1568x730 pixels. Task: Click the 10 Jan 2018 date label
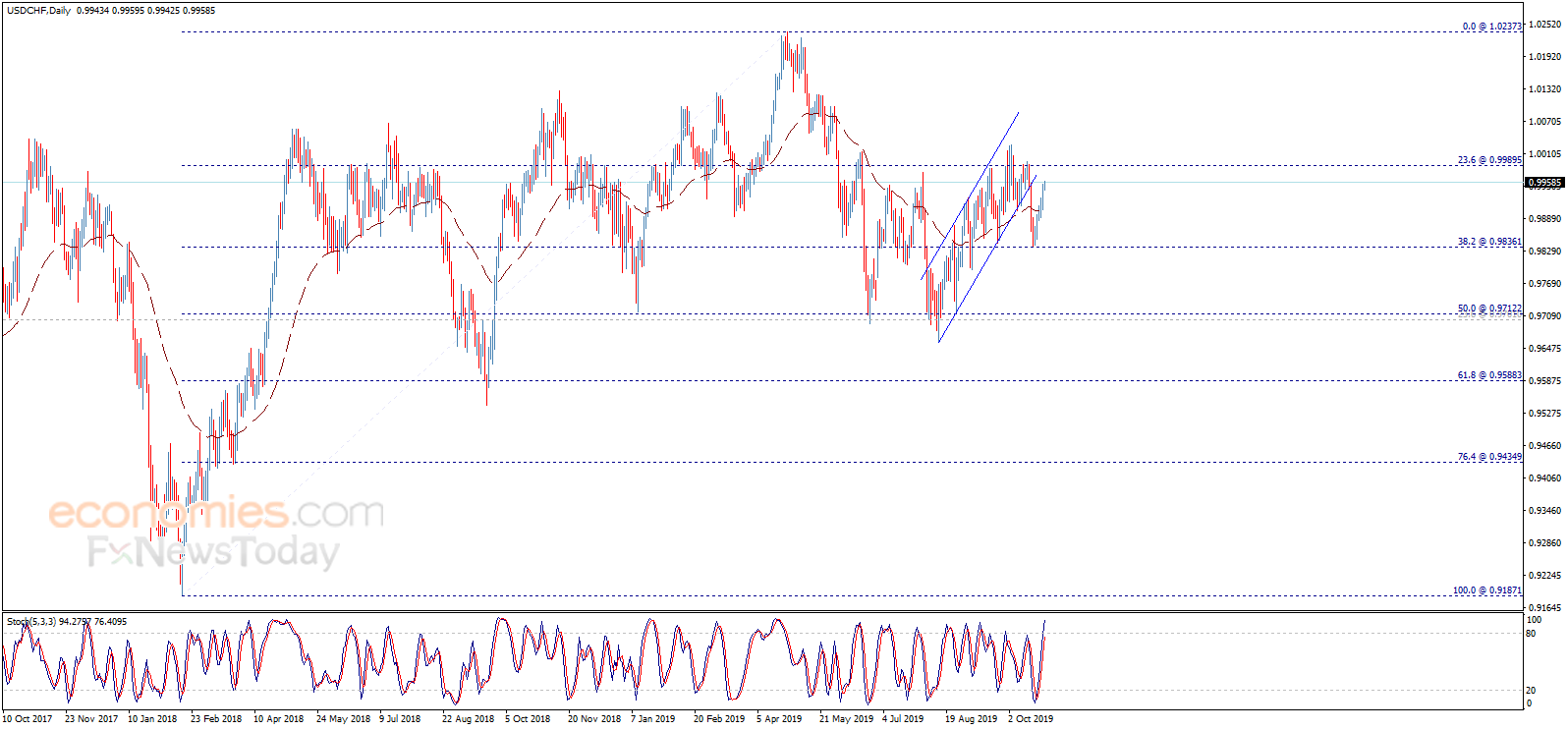point(152,719)
